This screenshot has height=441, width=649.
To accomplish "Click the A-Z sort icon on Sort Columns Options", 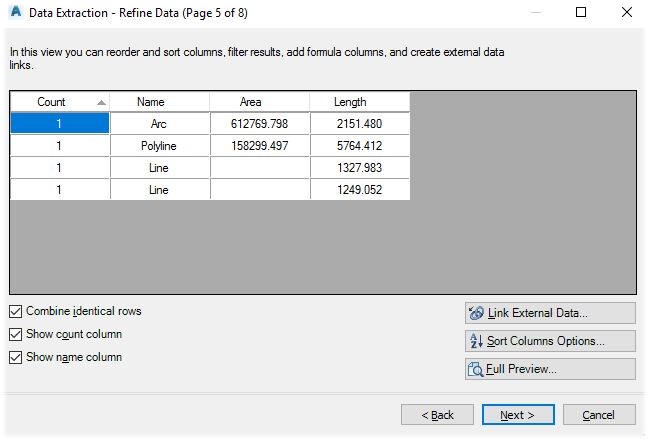I will tap(476, 341).
